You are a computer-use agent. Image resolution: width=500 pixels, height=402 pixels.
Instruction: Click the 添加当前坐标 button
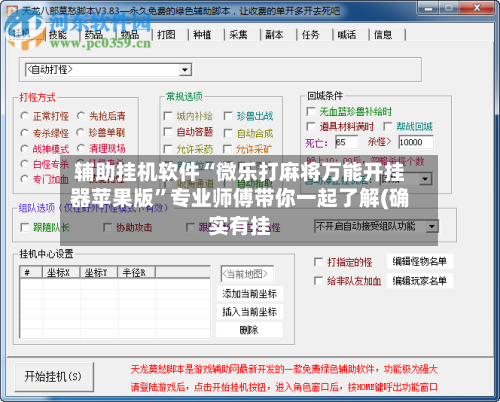point(249,294)
